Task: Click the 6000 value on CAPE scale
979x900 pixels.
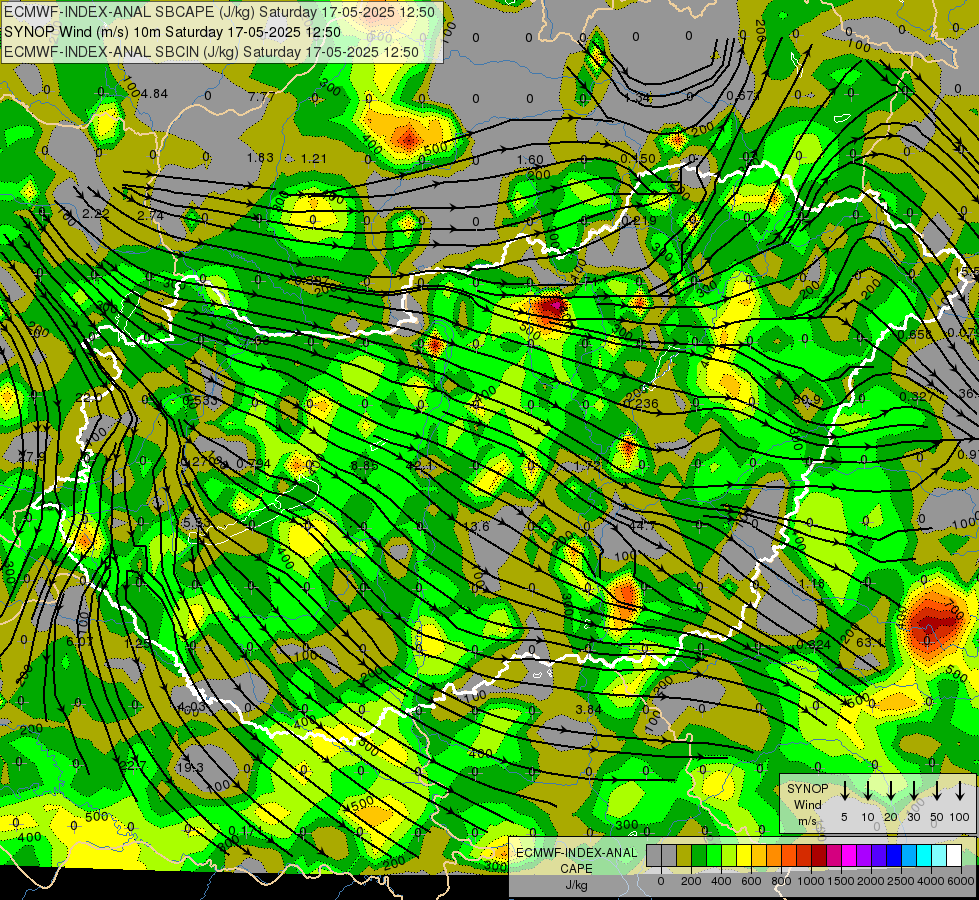Action: click(x=961, y=881)
